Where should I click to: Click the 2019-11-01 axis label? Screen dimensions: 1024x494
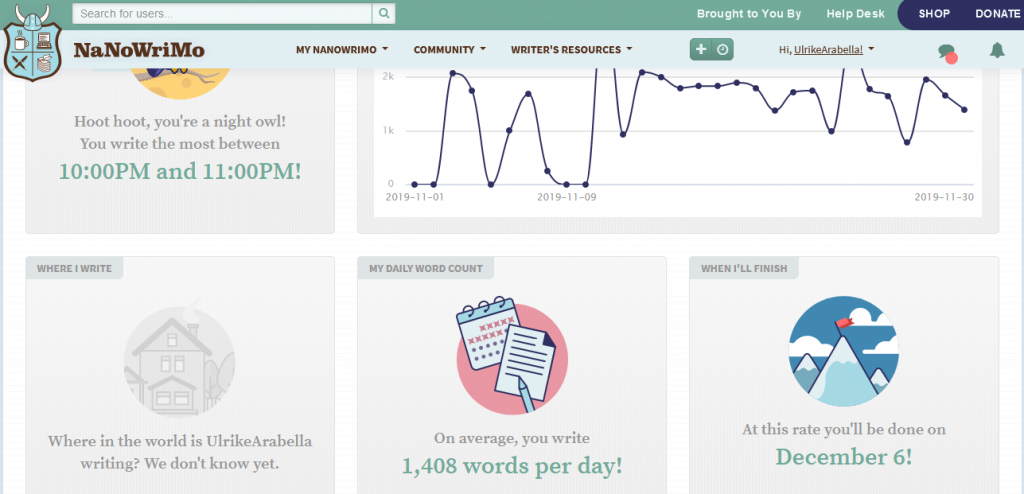coord(415,196)
